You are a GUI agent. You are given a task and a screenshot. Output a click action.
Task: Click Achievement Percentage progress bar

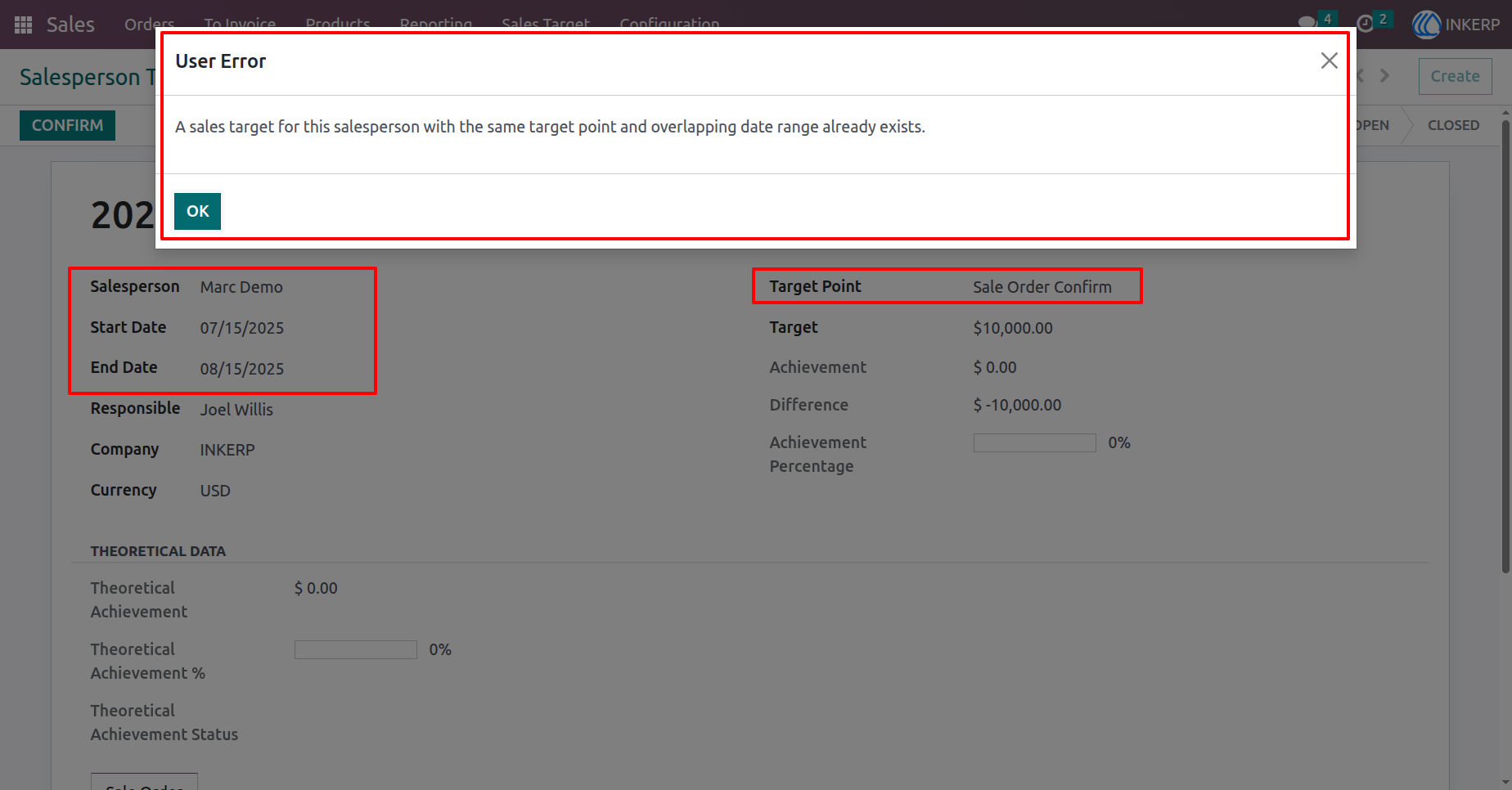click(x=1034, y=442)
